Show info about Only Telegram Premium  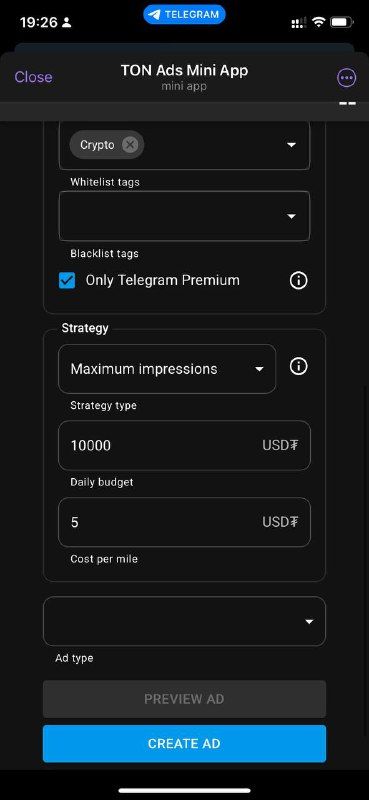[x=299, y=280]
